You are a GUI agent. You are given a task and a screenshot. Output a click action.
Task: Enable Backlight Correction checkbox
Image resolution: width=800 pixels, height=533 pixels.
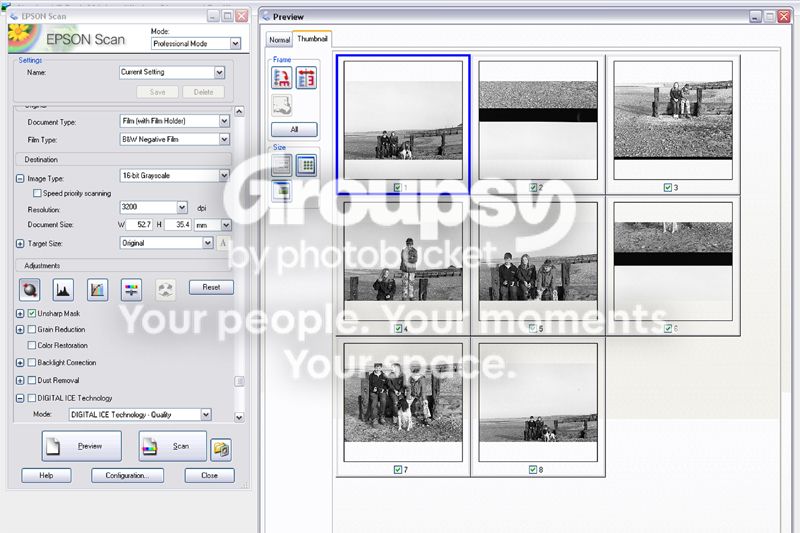tap(32, 363)
